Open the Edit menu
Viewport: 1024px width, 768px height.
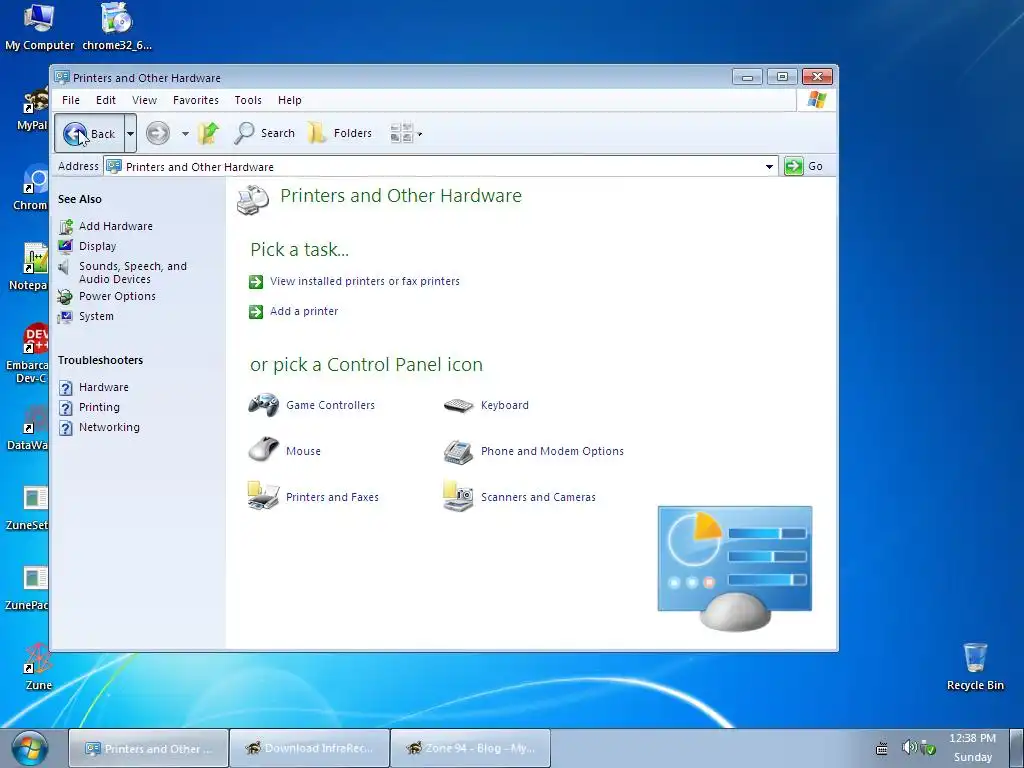coord(106,100)
